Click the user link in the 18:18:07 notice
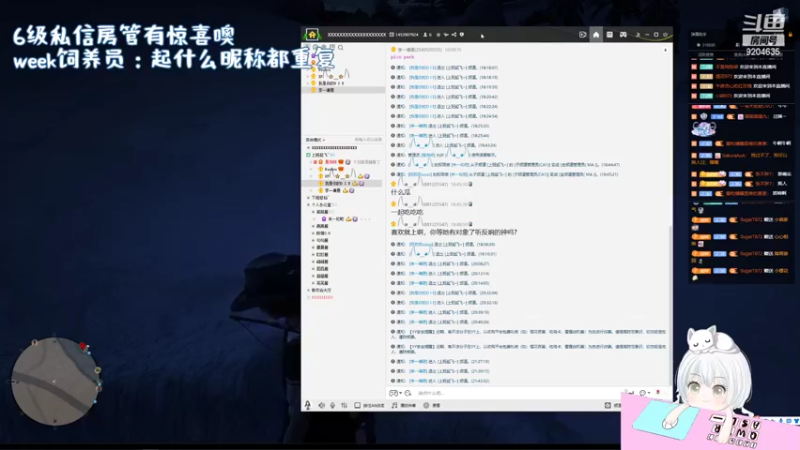800x450 pixels. point(422,67)
